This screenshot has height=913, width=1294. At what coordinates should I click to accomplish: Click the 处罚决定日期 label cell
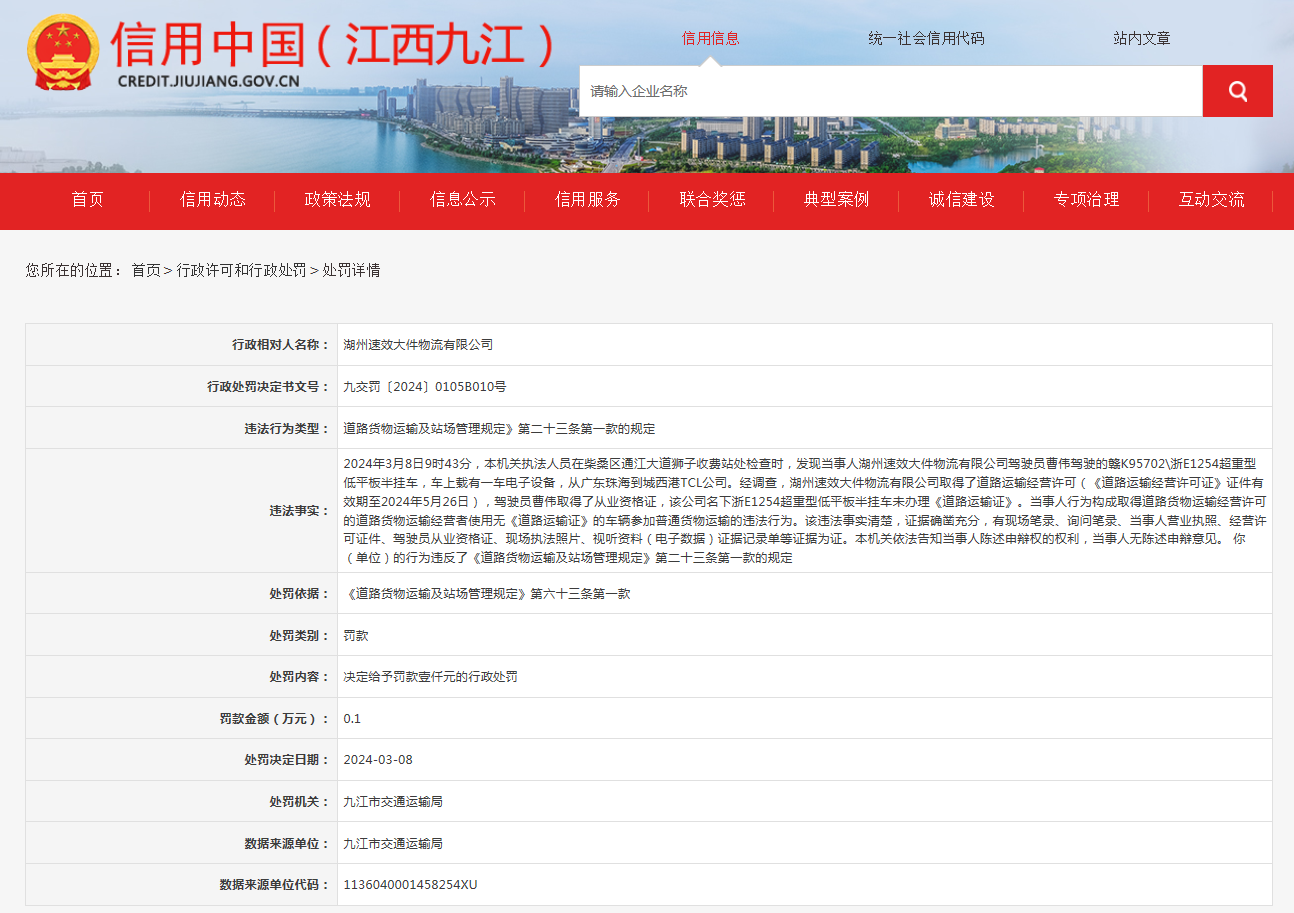(180, 760)
